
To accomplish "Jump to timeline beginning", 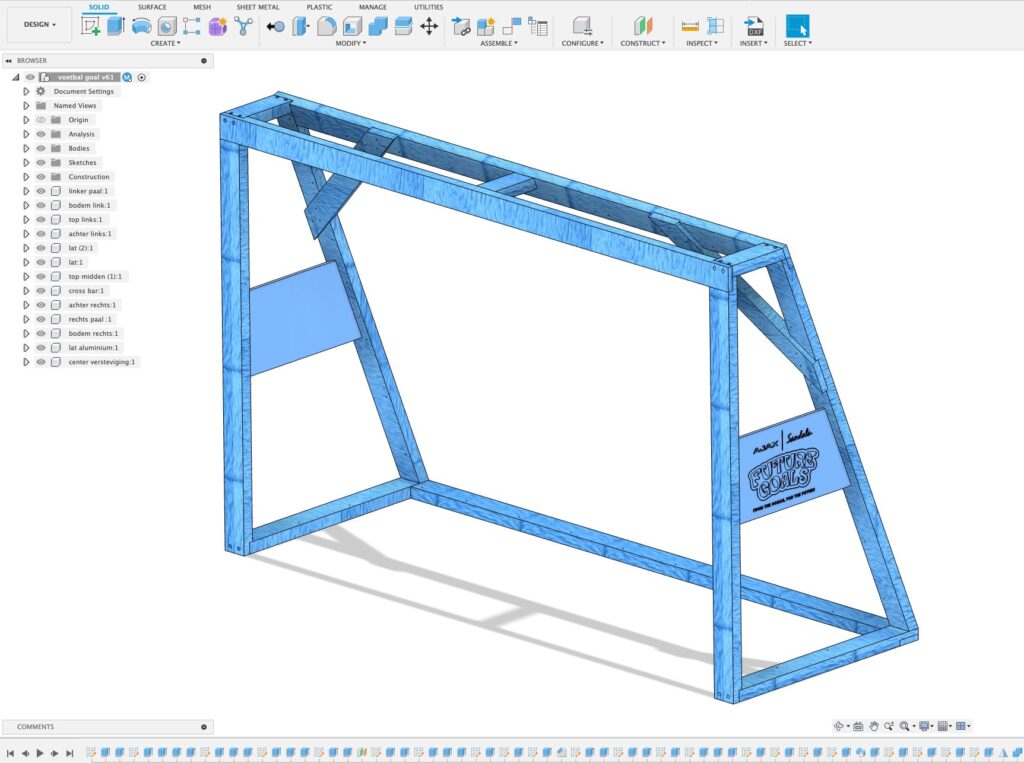I will (10, 753).
